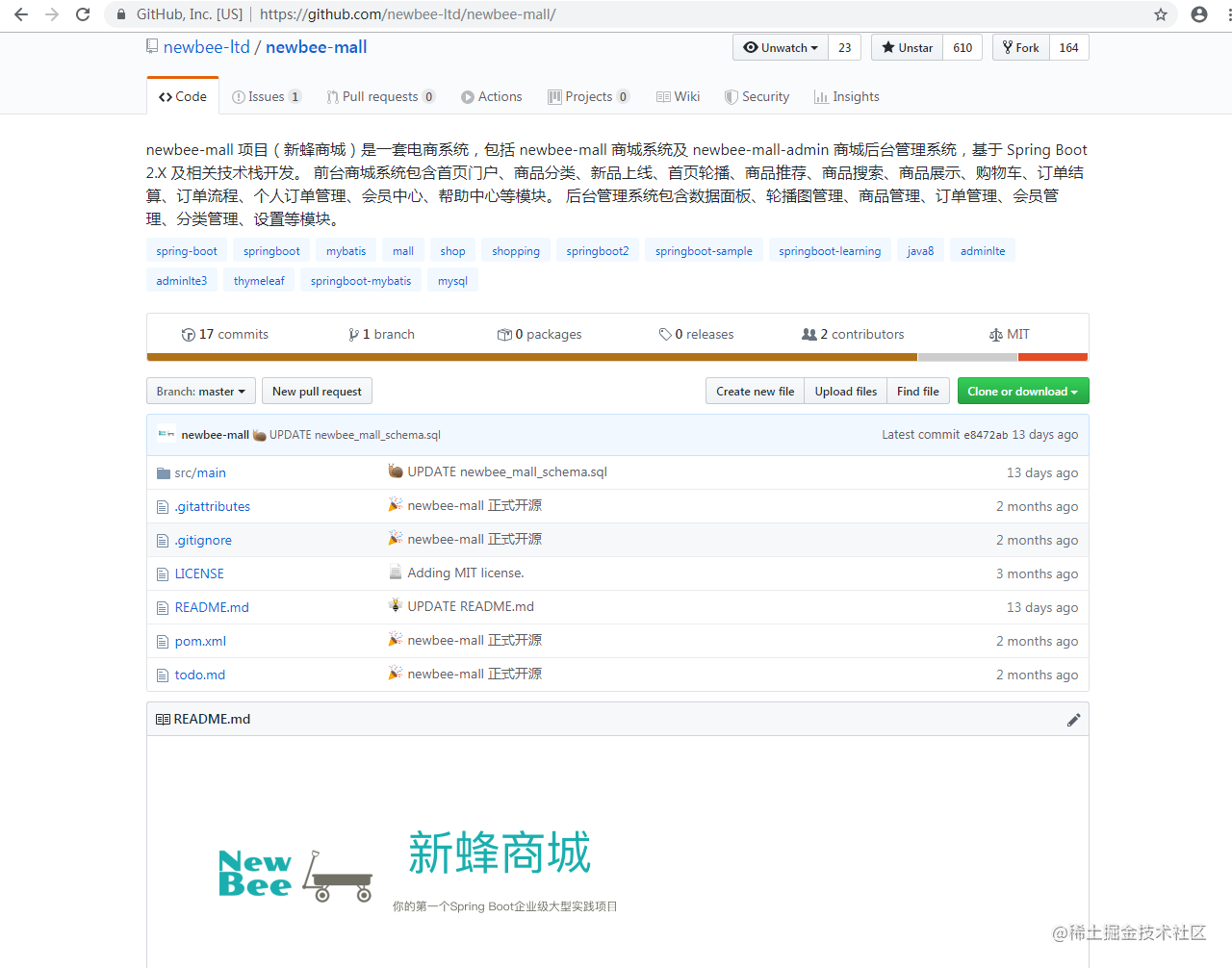
Task: Open latest commit e8472ab hash
Action: 986,435
